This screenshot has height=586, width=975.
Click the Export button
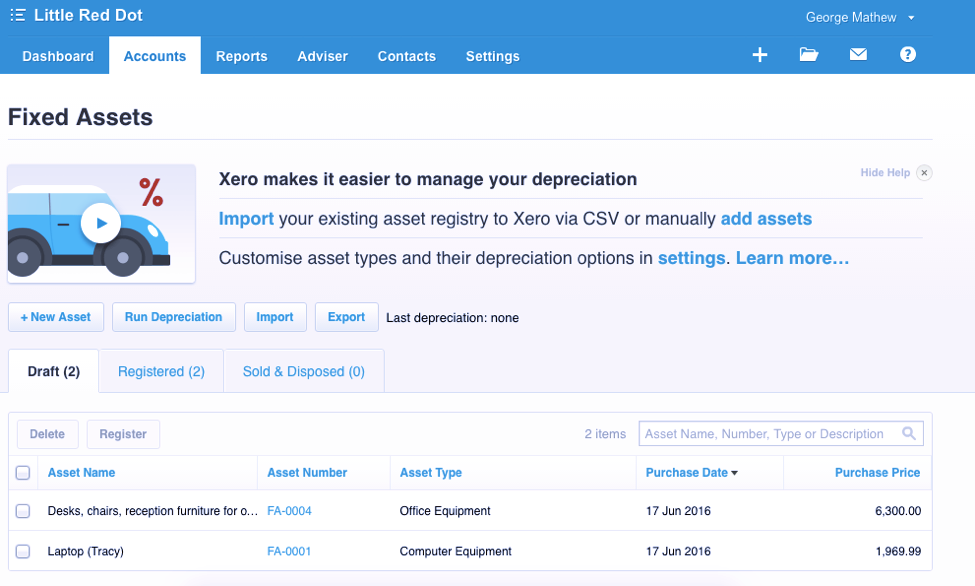(x=346, y=317)
